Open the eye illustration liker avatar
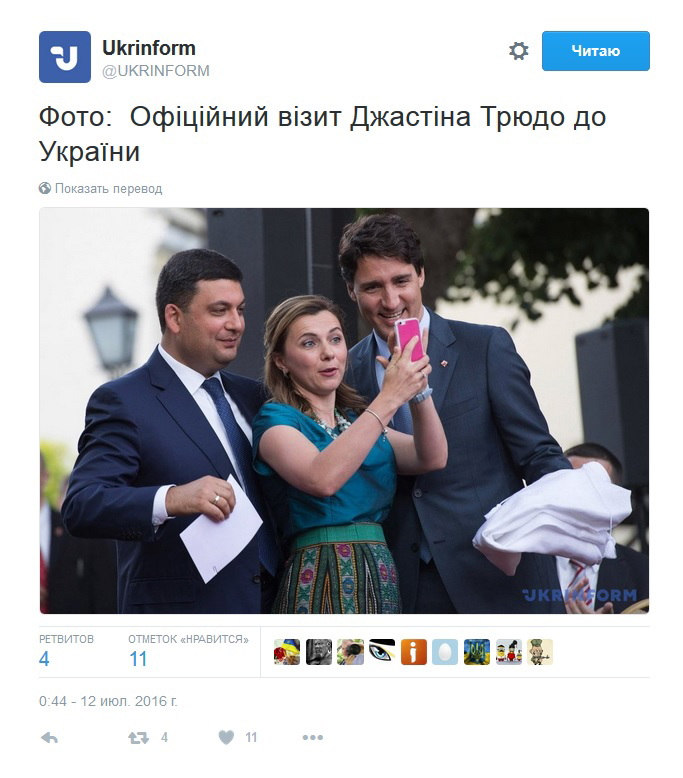Image resolution: width=683 pixels, height=778 pixels. 382,652
